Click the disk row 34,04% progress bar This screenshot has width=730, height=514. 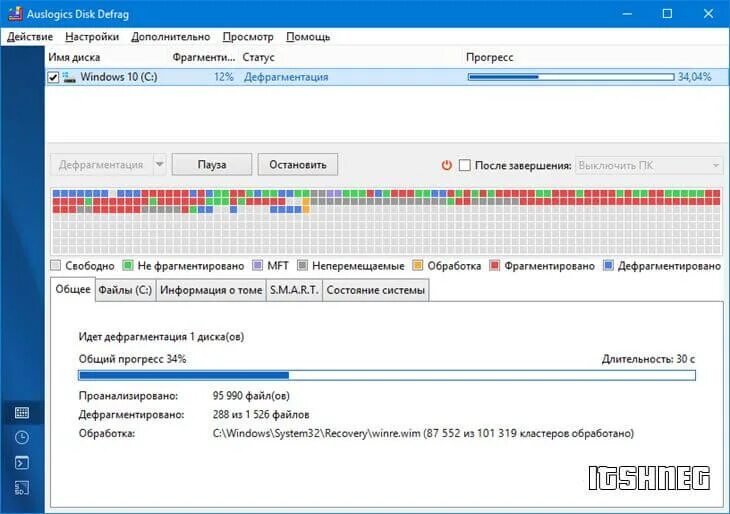[571, 77]
